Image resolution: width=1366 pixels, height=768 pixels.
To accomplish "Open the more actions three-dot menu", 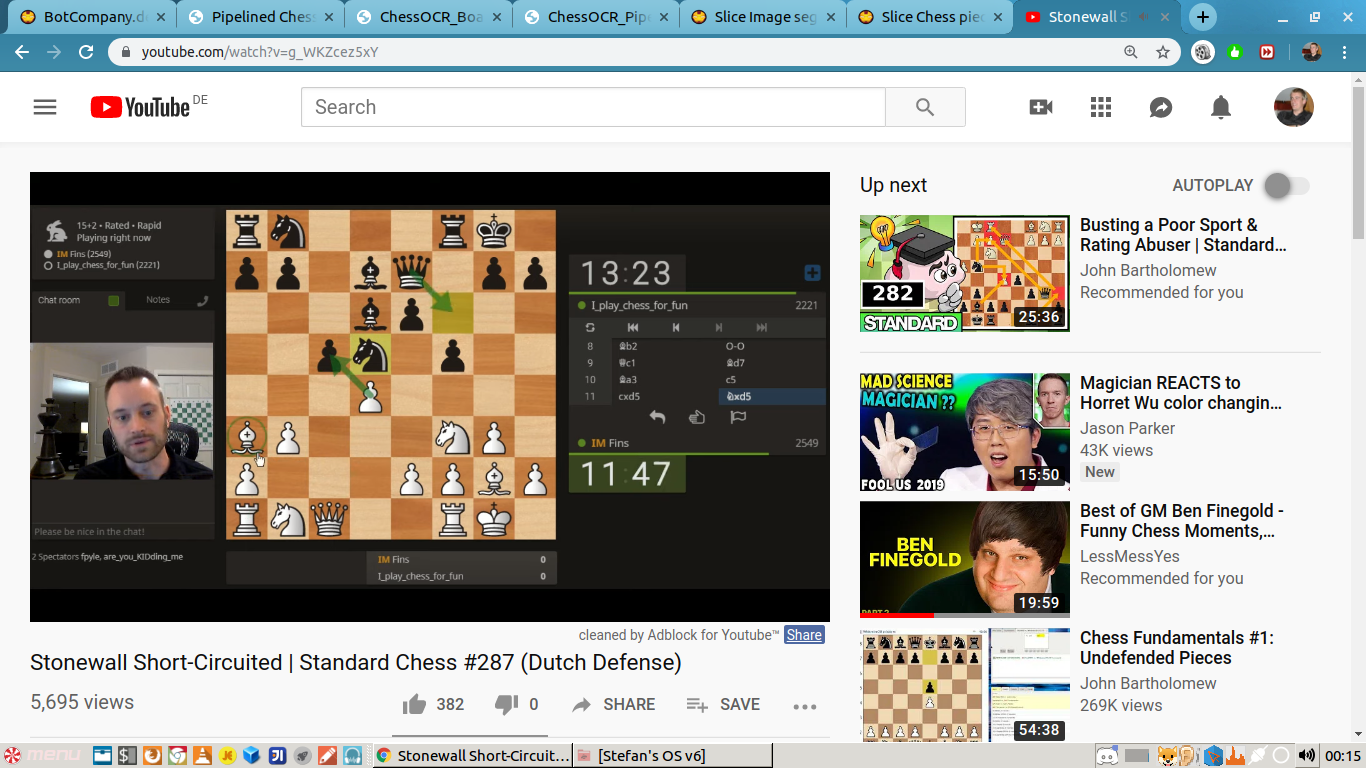I will (805, 706).
